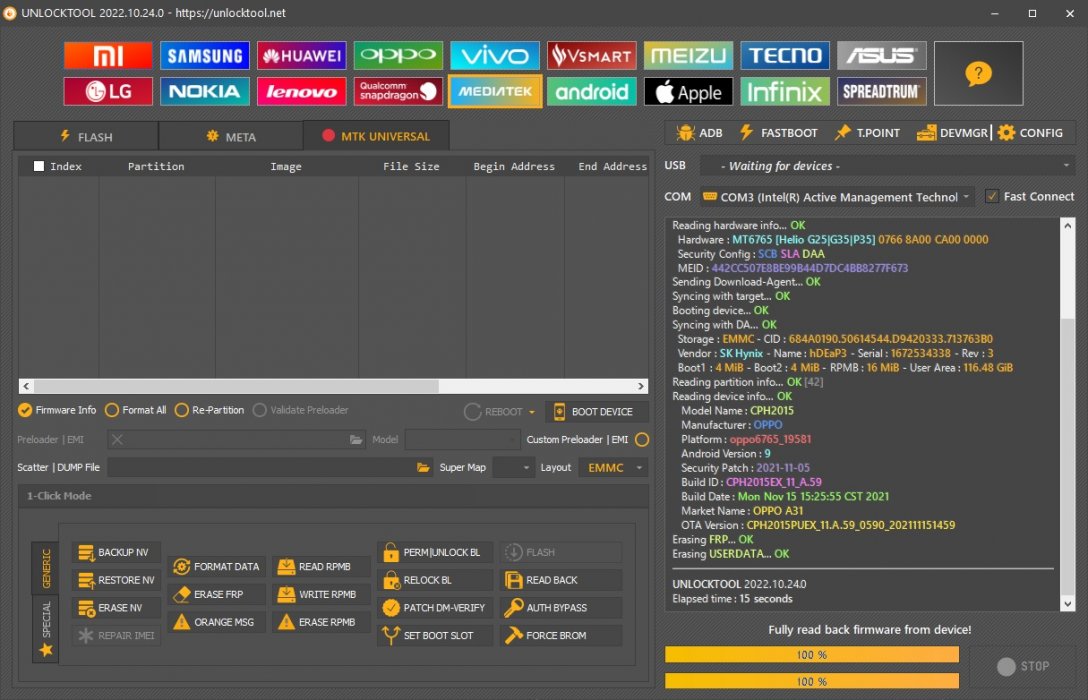Click the BOOT DEVICE button

597,411
